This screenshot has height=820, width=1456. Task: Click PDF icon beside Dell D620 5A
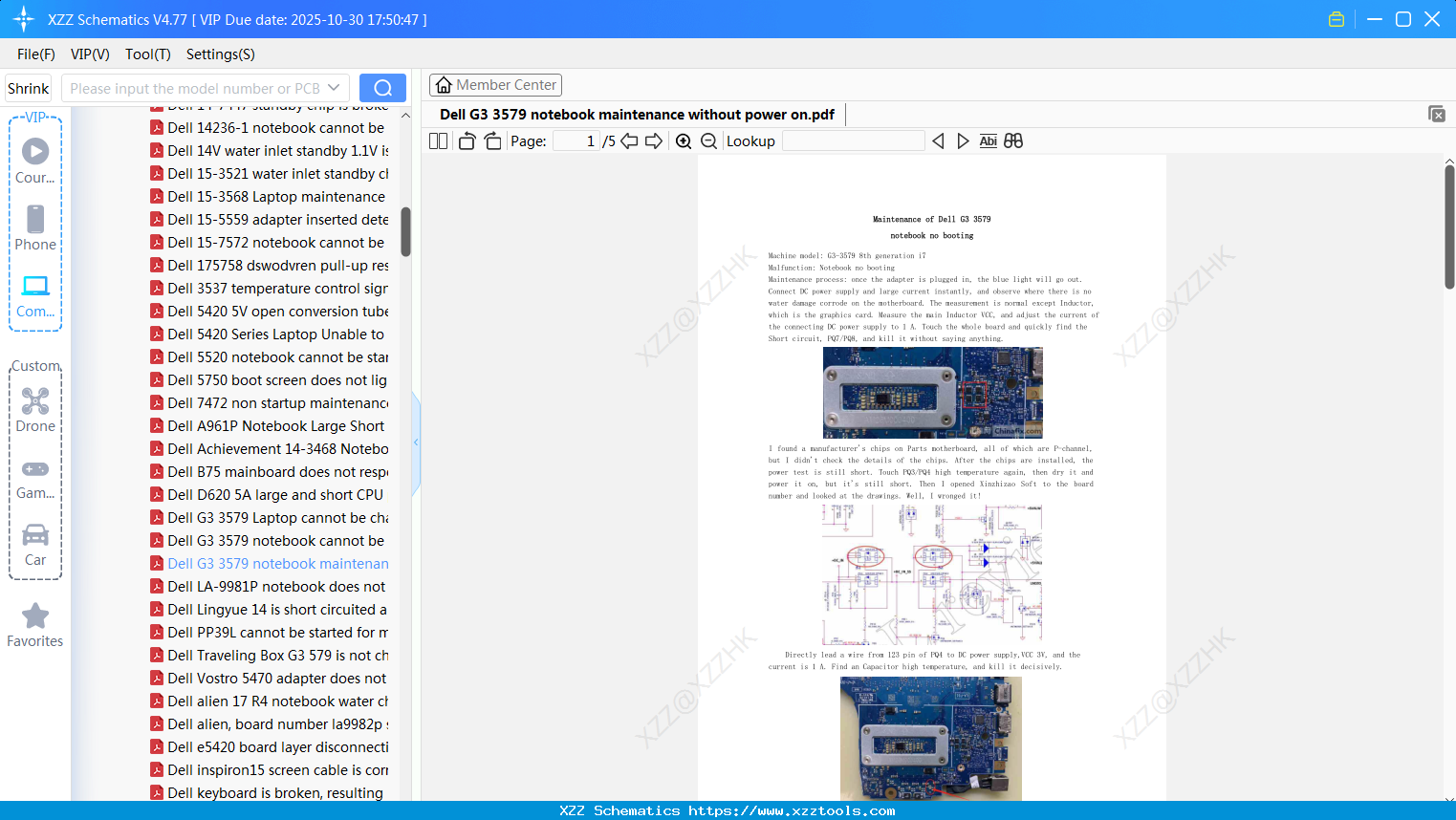tap(157, 495)
